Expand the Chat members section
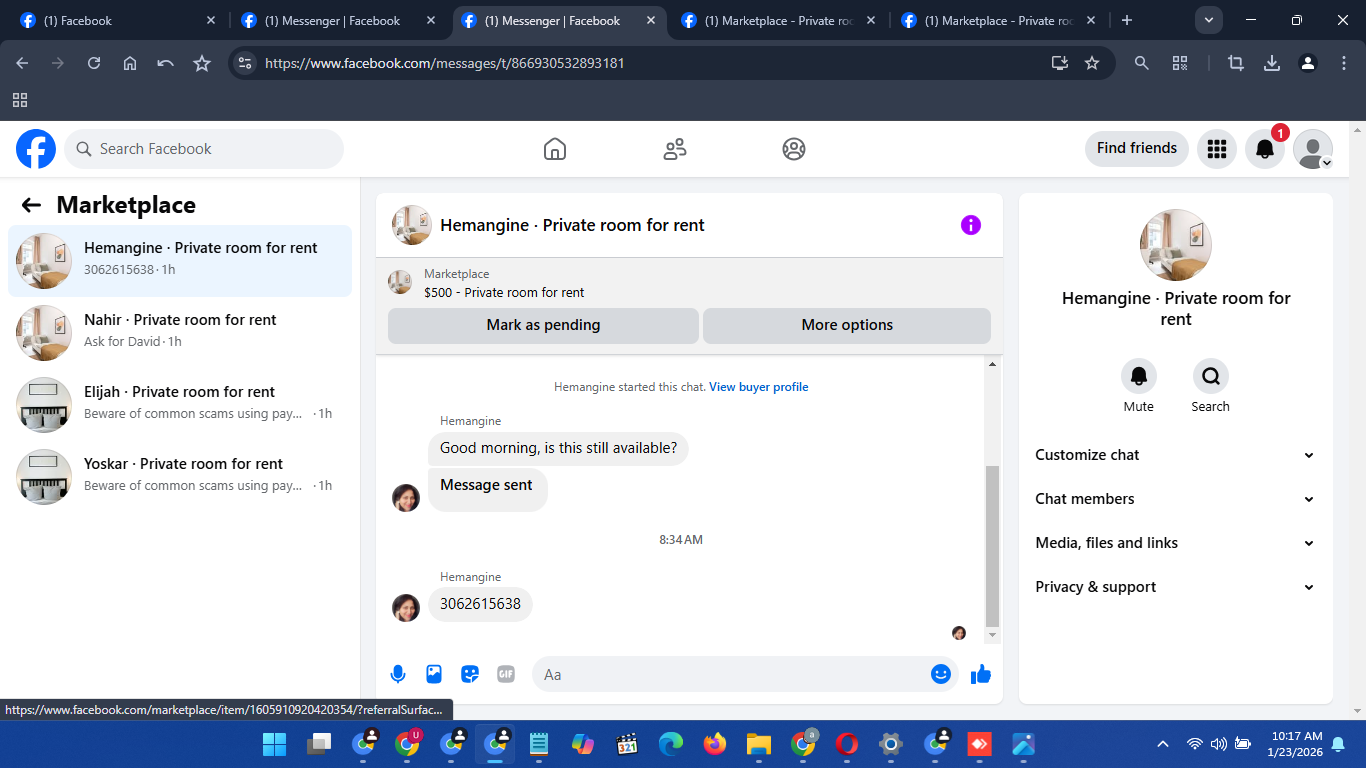 [1175, 499]
